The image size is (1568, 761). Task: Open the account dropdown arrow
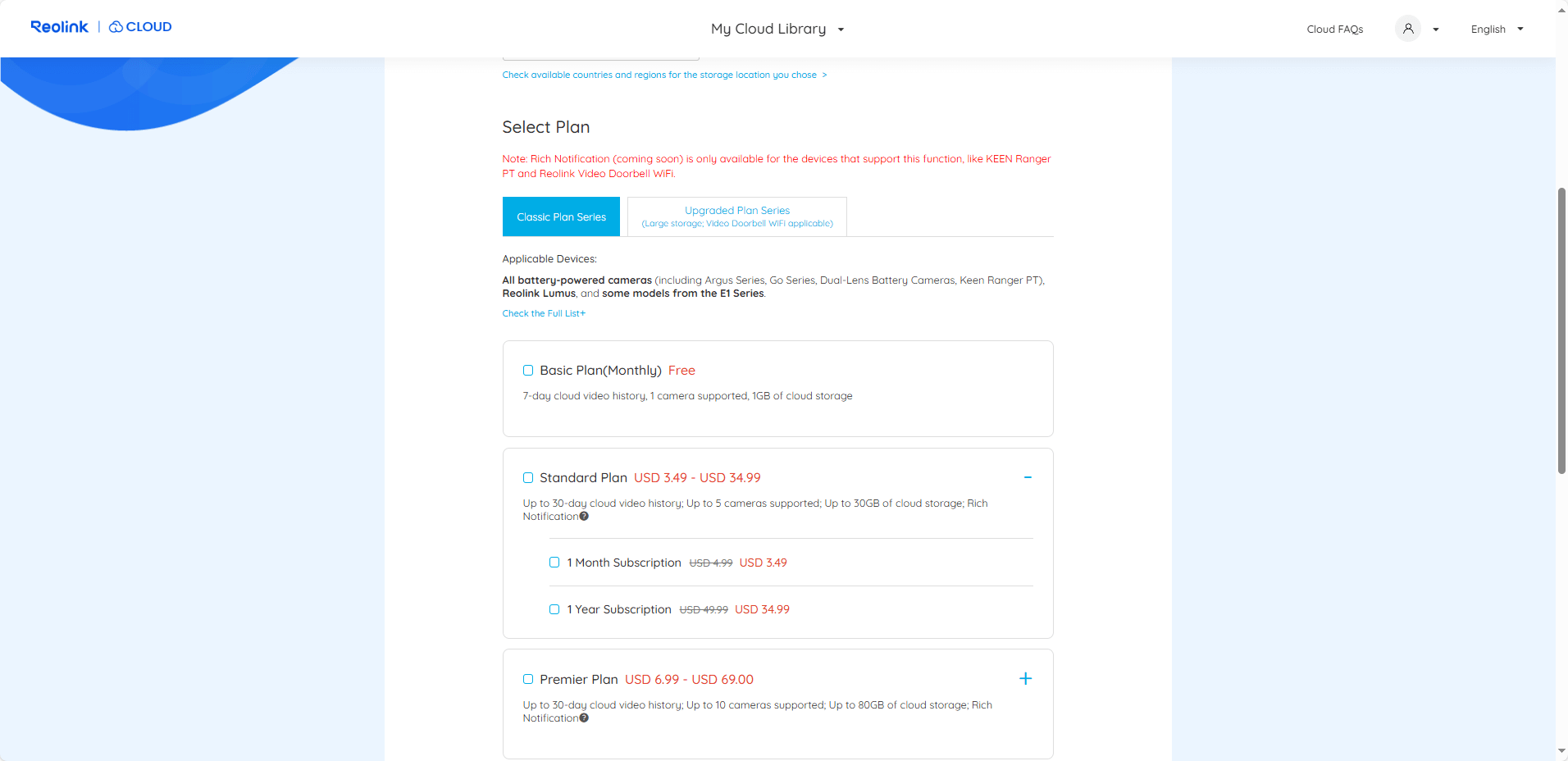[x=1436, y=30]
